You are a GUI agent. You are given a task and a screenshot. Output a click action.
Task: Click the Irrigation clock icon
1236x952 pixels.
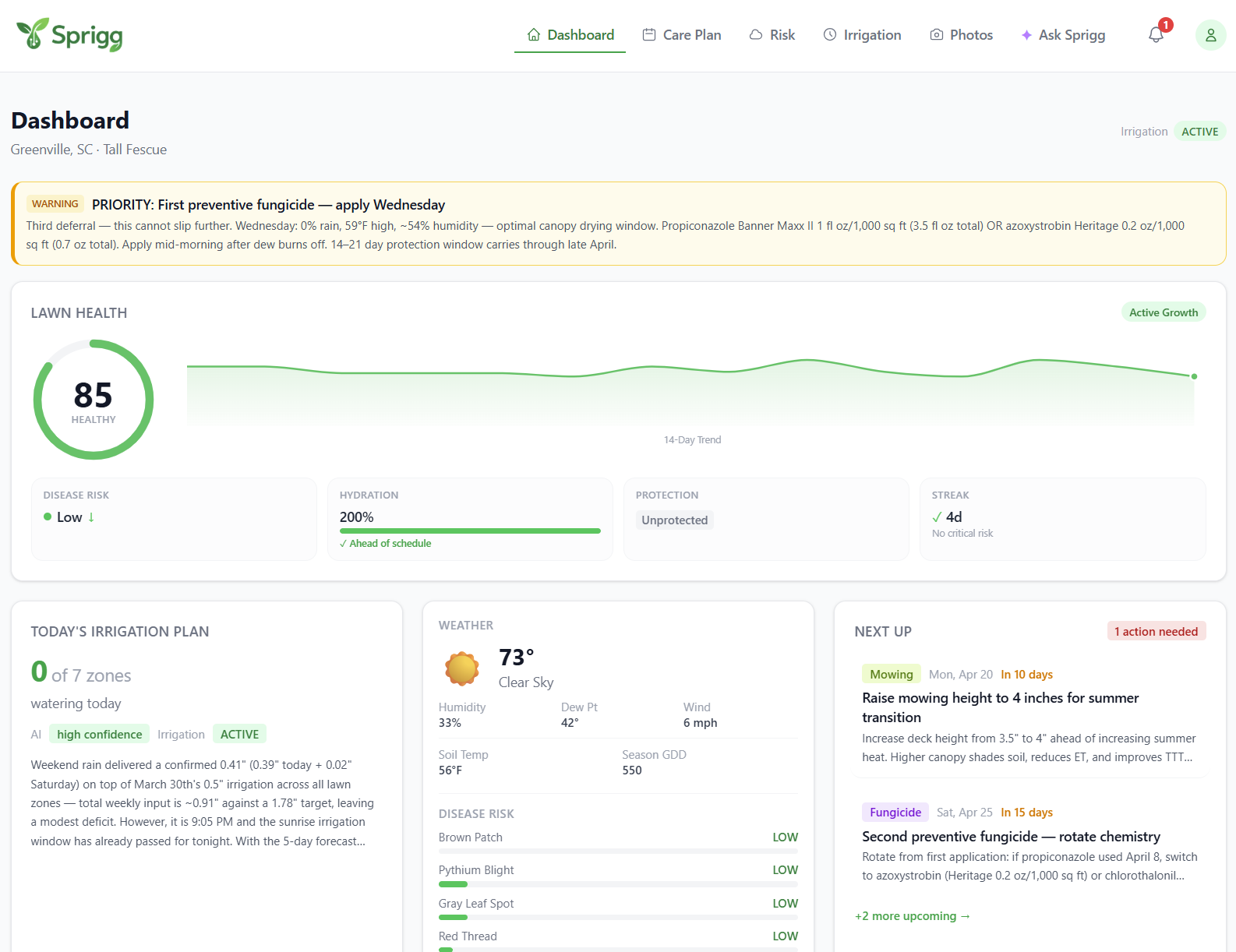click(830, 34)
